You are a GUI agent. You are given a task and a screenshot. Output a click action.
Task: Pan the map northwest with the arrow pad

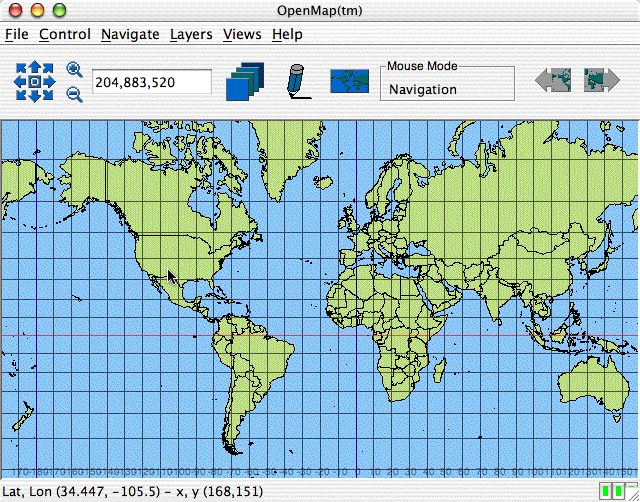pos(21,68)
